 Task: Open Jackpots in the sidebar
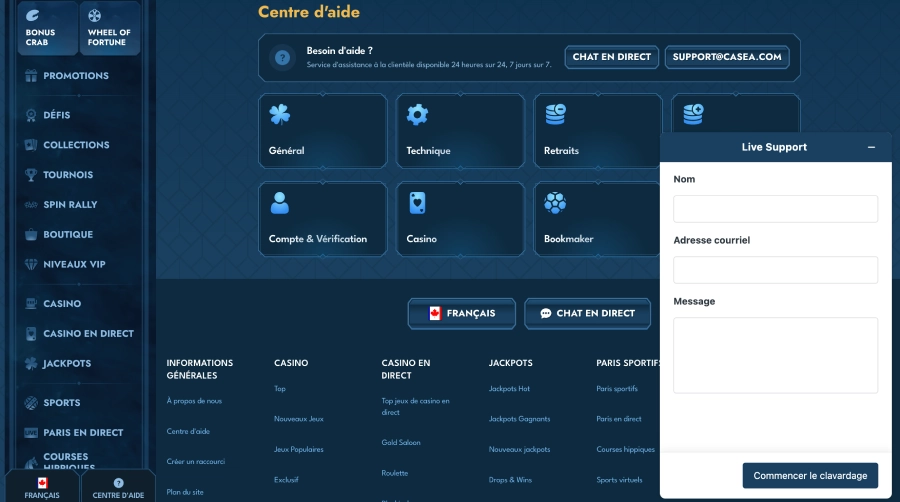67,363
